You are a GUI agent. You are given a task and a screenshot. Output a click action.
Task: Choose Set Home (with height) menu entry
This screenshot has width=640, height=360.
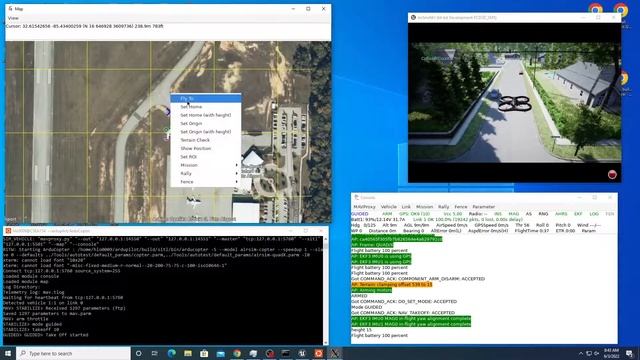pos(206,115)
